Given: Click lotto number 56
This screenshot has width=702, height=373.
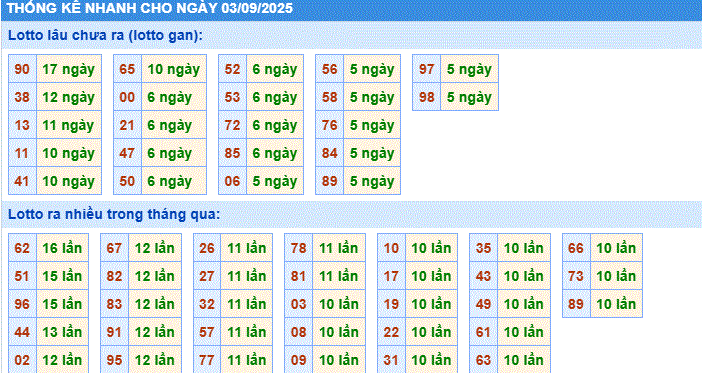Looking at the screenshot, I should click(330, 69).
